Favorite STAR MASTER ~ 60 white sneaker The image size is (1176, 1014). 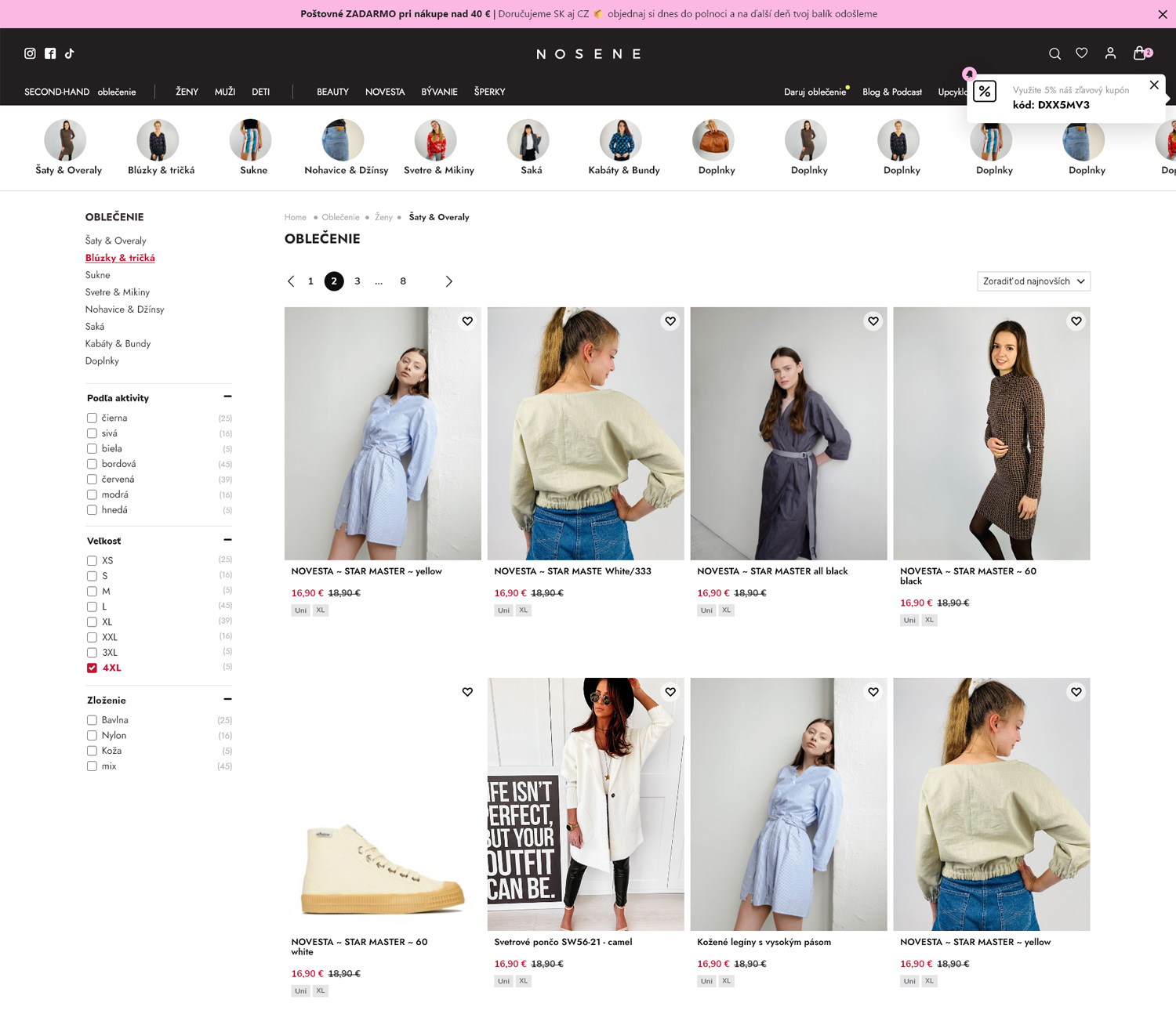point(467,692)
